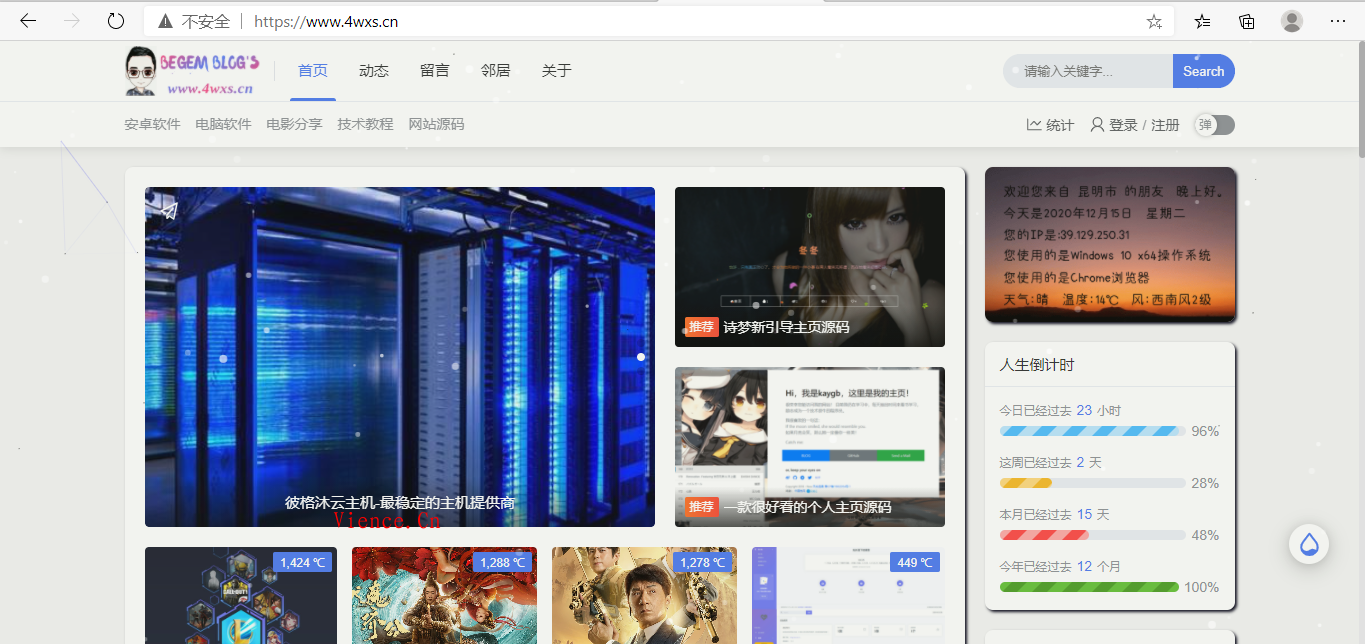Toggle the 弹 switch

tap(1215, 125)
